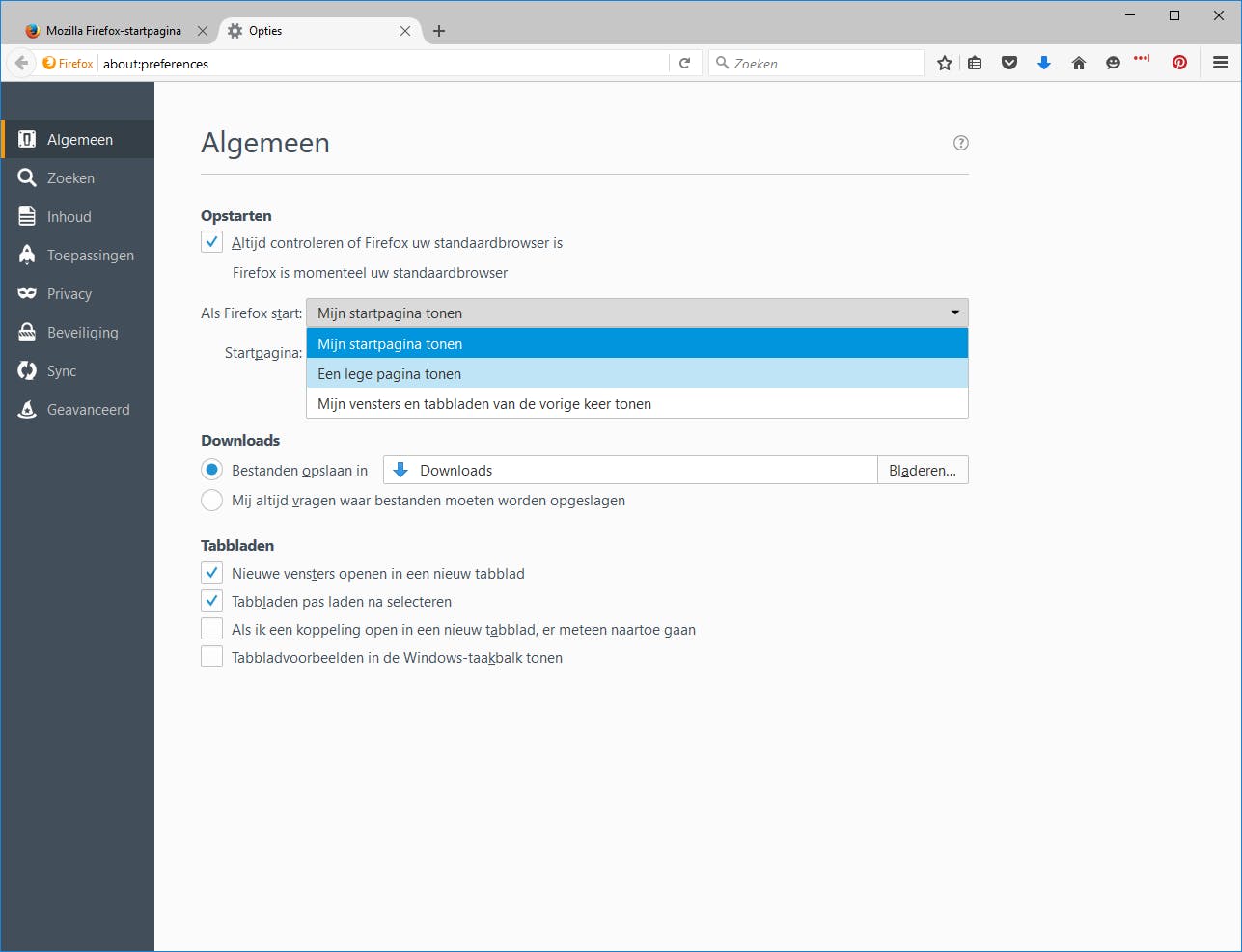This screenshot has height=952, width=1242.
Task: Click the about:preferences address bar
Action: (x=383, y=64)
